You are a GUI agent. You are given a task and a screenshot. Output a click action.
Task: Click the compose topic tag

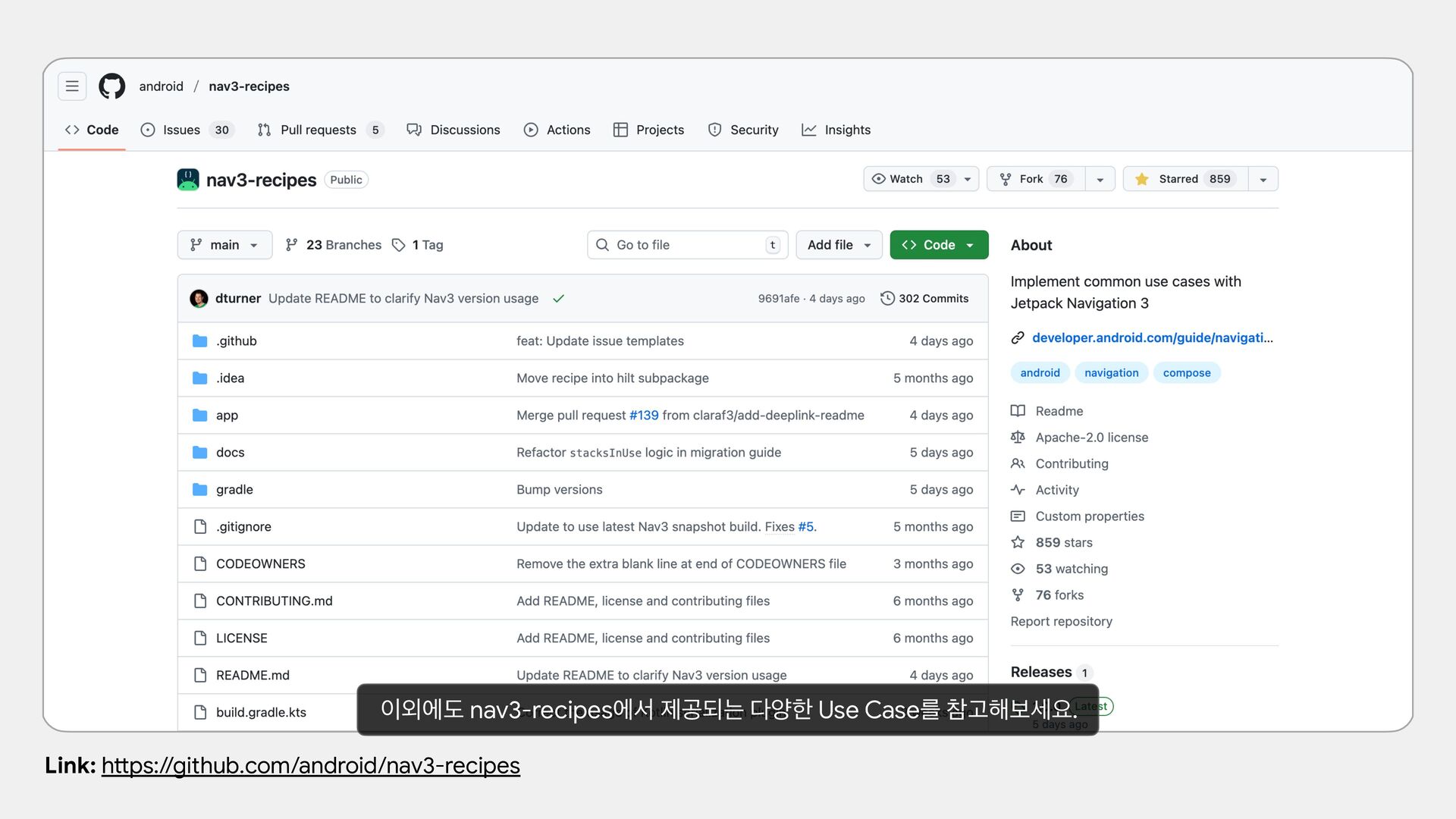(x=1186, y=373)
